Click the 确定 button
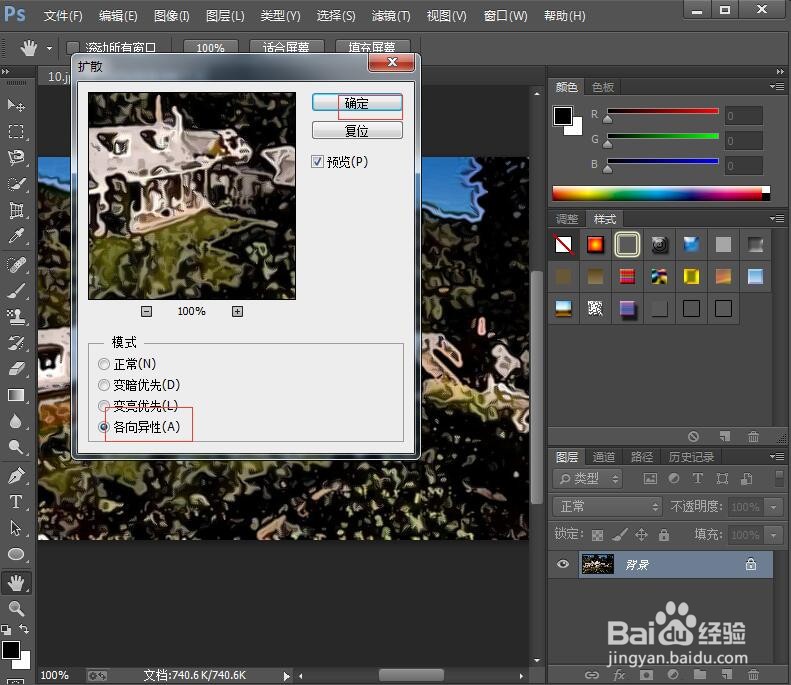791x685 pixels. click(357, 103)
